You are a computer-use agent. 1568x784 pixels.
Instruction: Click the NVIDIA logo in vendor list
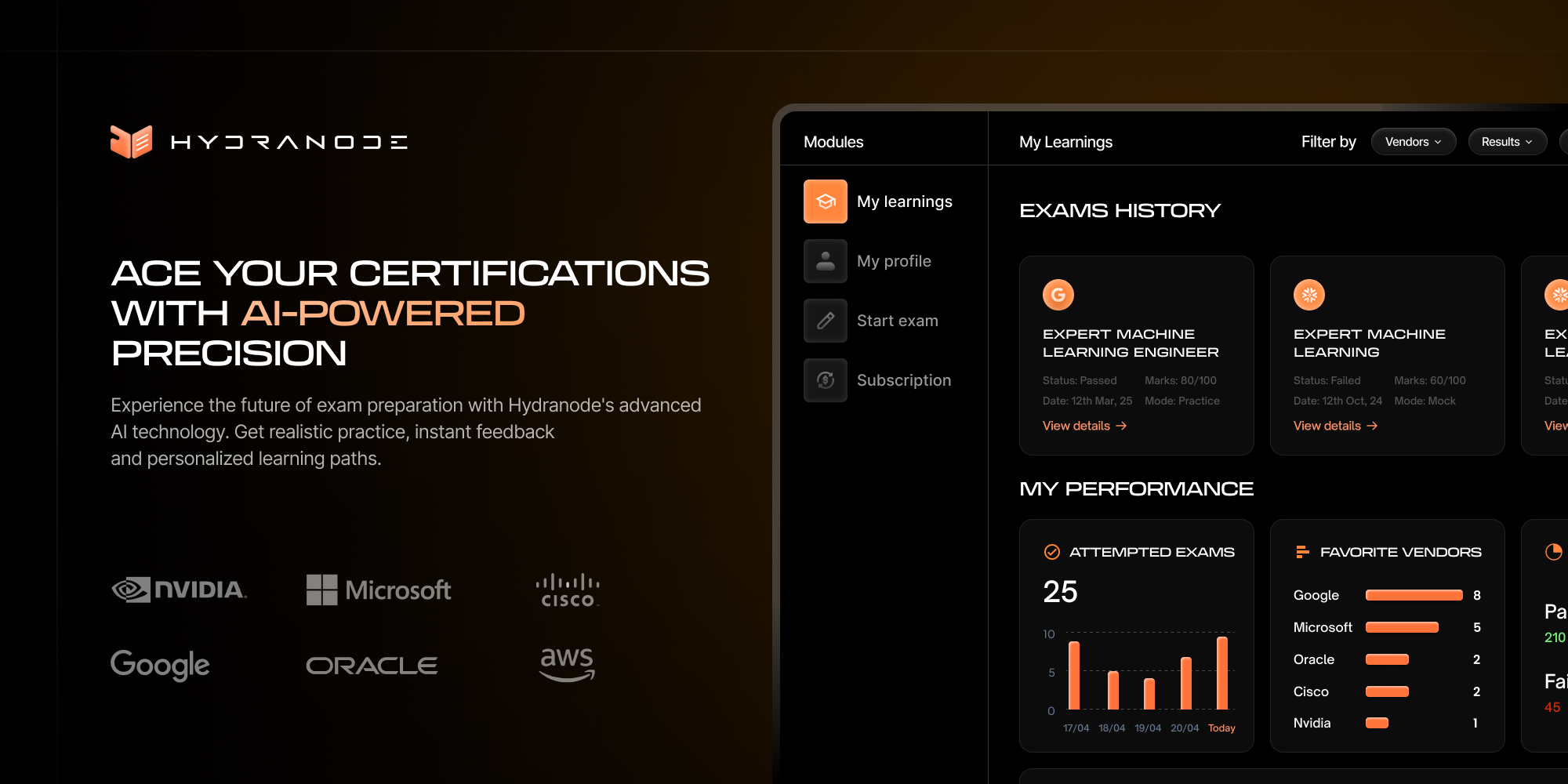tap(179, 590)
